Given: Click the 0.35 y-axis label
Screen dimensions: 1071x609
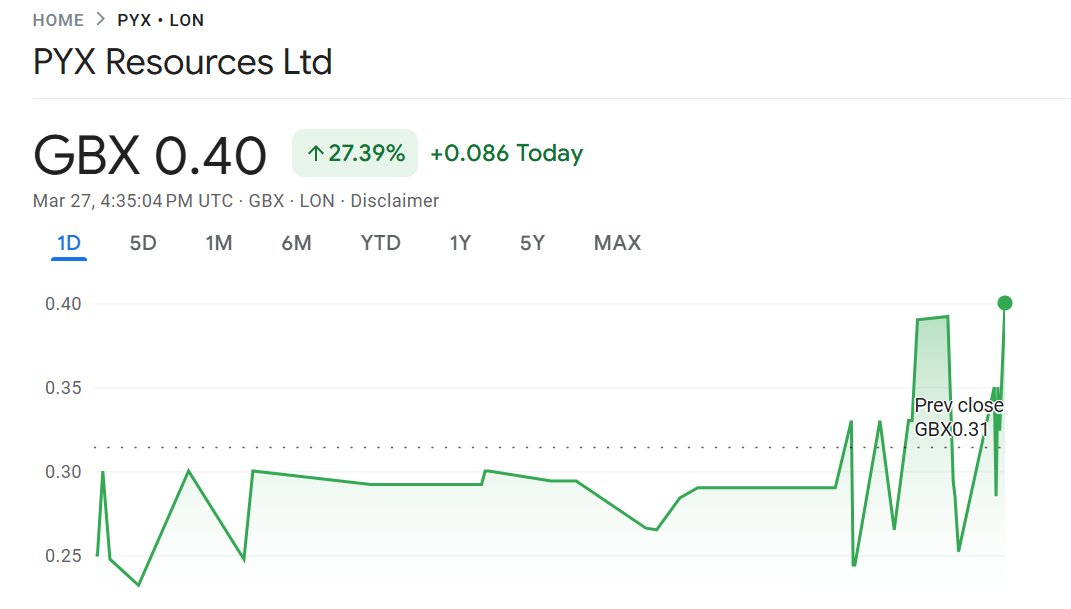Looking at the screenshot, I should pos(63,388).
